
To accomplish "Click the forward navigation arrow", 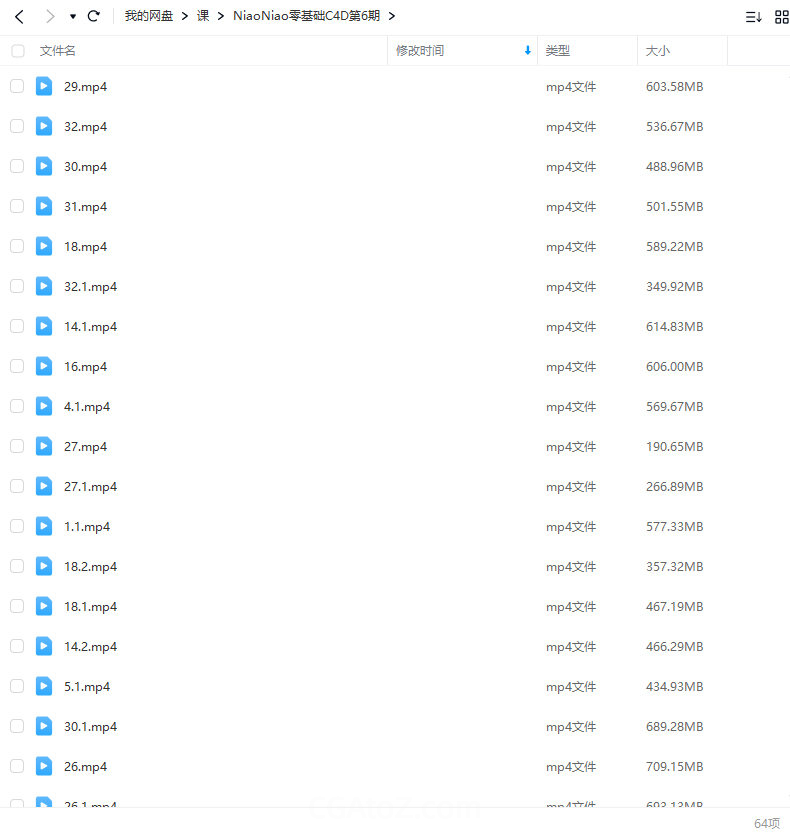I will tap(49, 16).
